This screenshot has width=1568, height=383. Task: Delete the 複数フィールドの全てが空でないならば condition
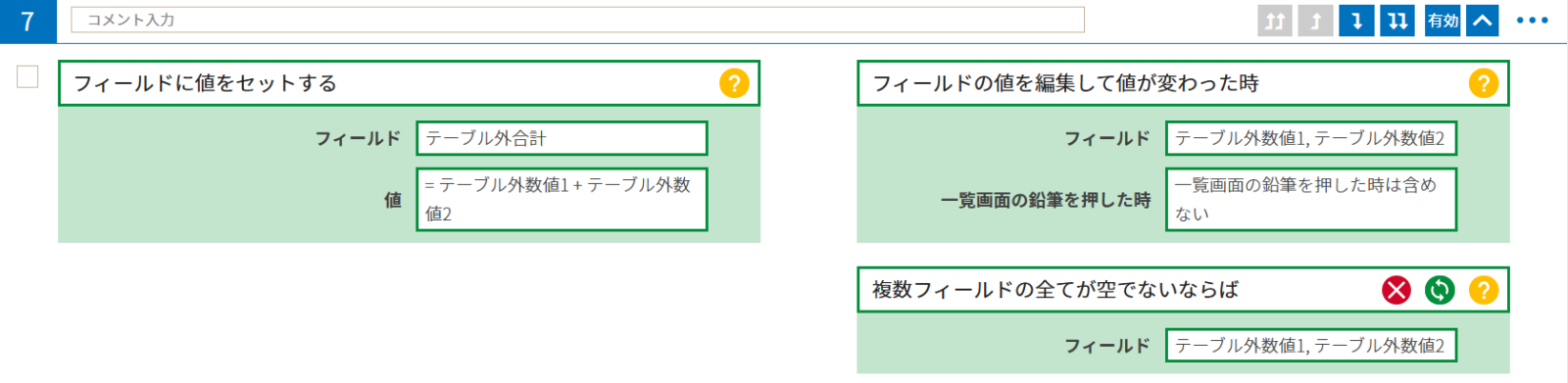pos(1396,290)
